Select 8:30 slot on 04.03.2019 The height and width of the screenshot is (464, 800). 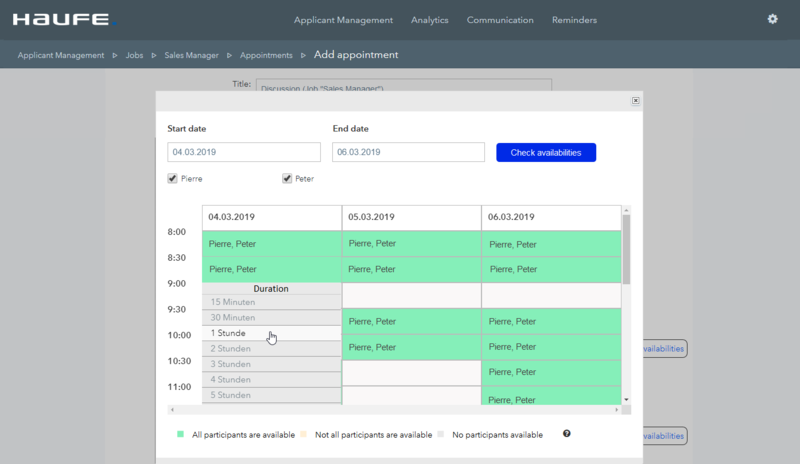click(271, 270)
